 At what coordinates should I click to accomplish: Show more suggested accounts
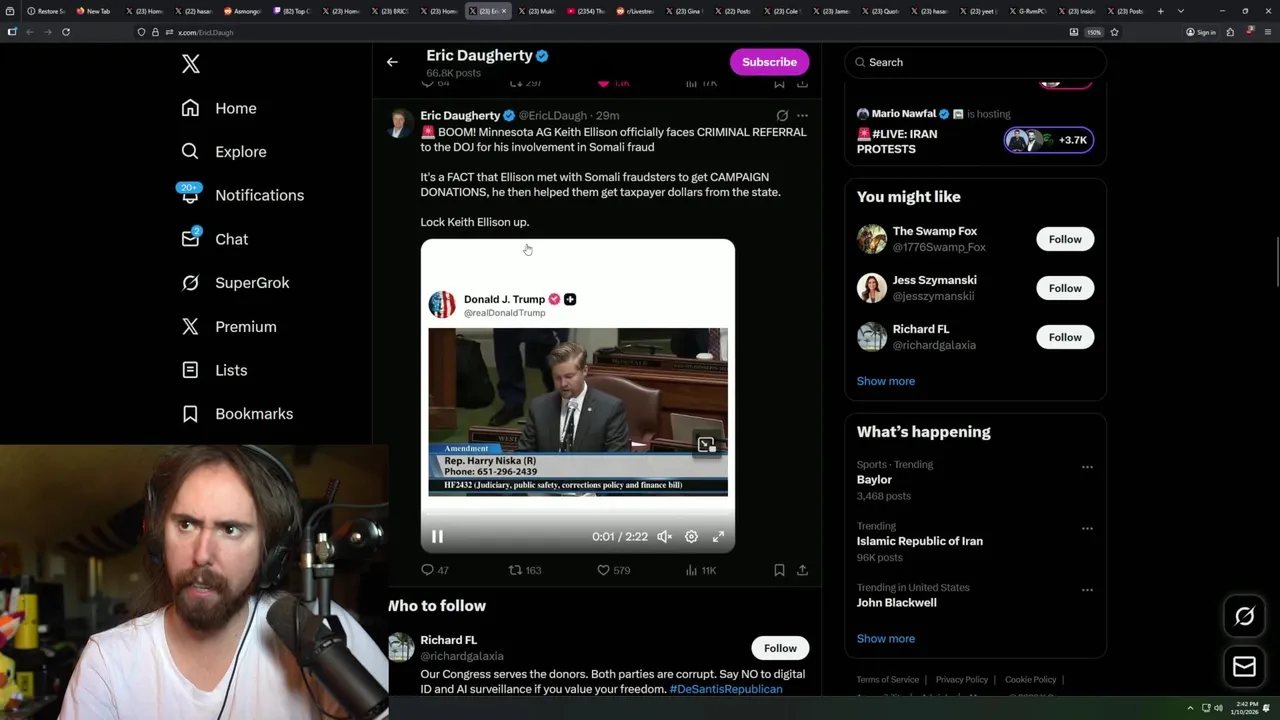click(885, 381)
